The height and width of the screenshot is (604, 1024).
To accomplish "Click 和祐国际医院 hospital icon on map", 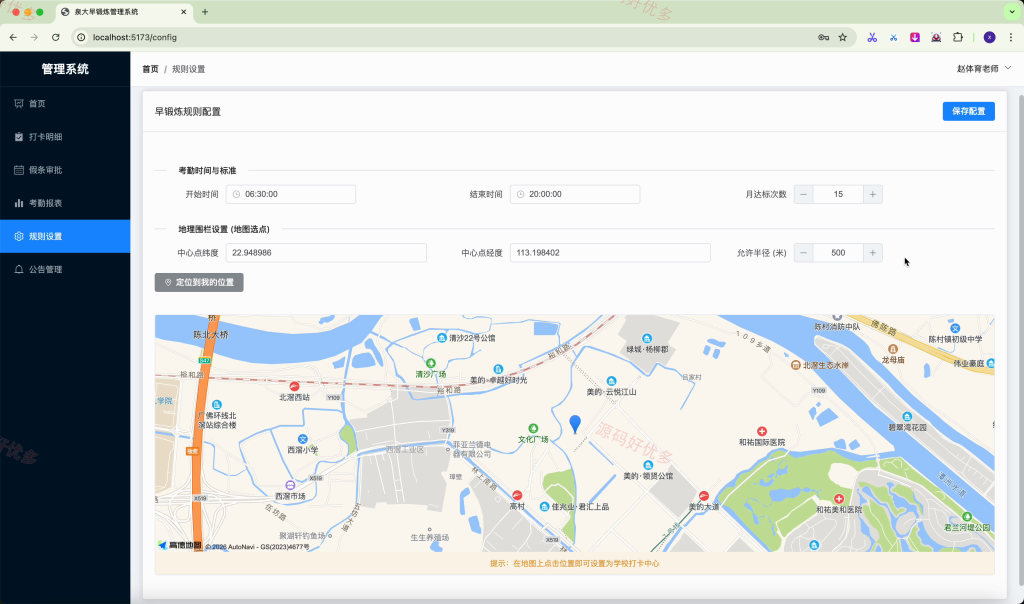I will point(761,431).
